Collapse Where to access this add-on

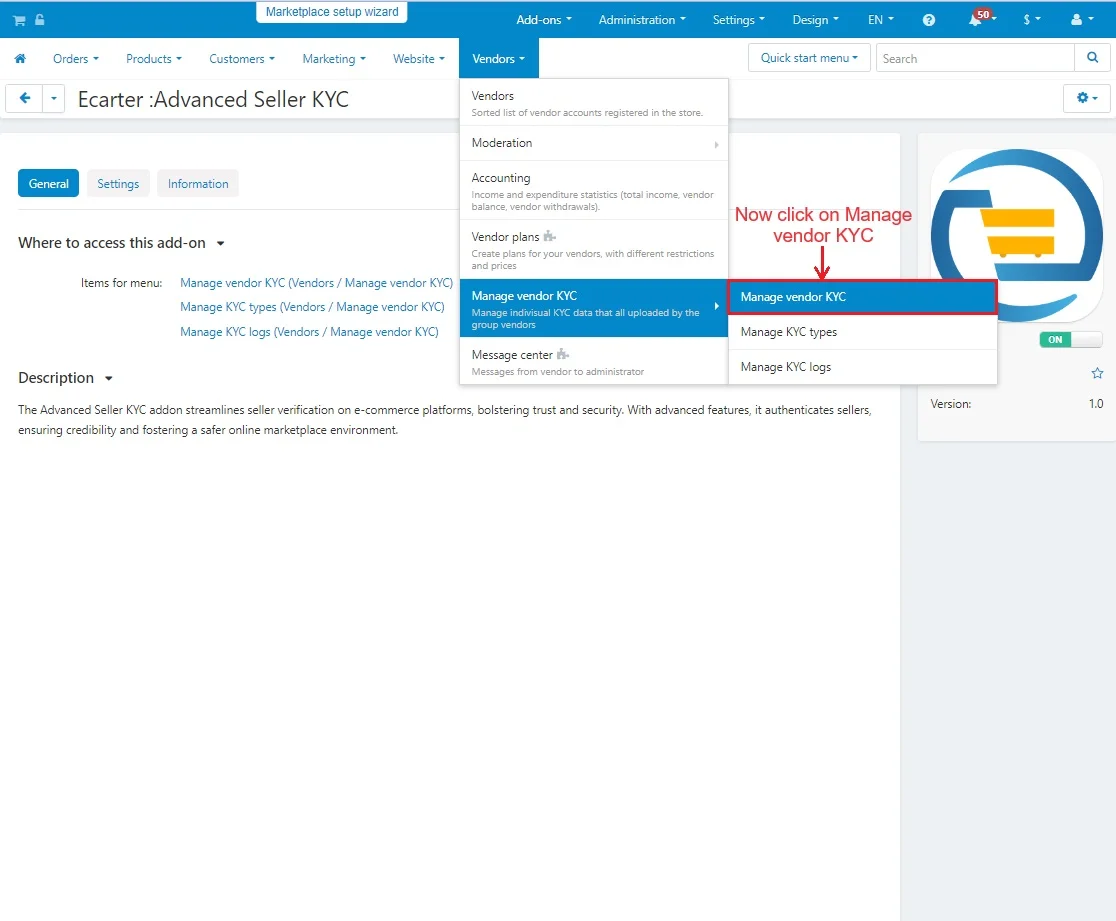pos(221,243)
